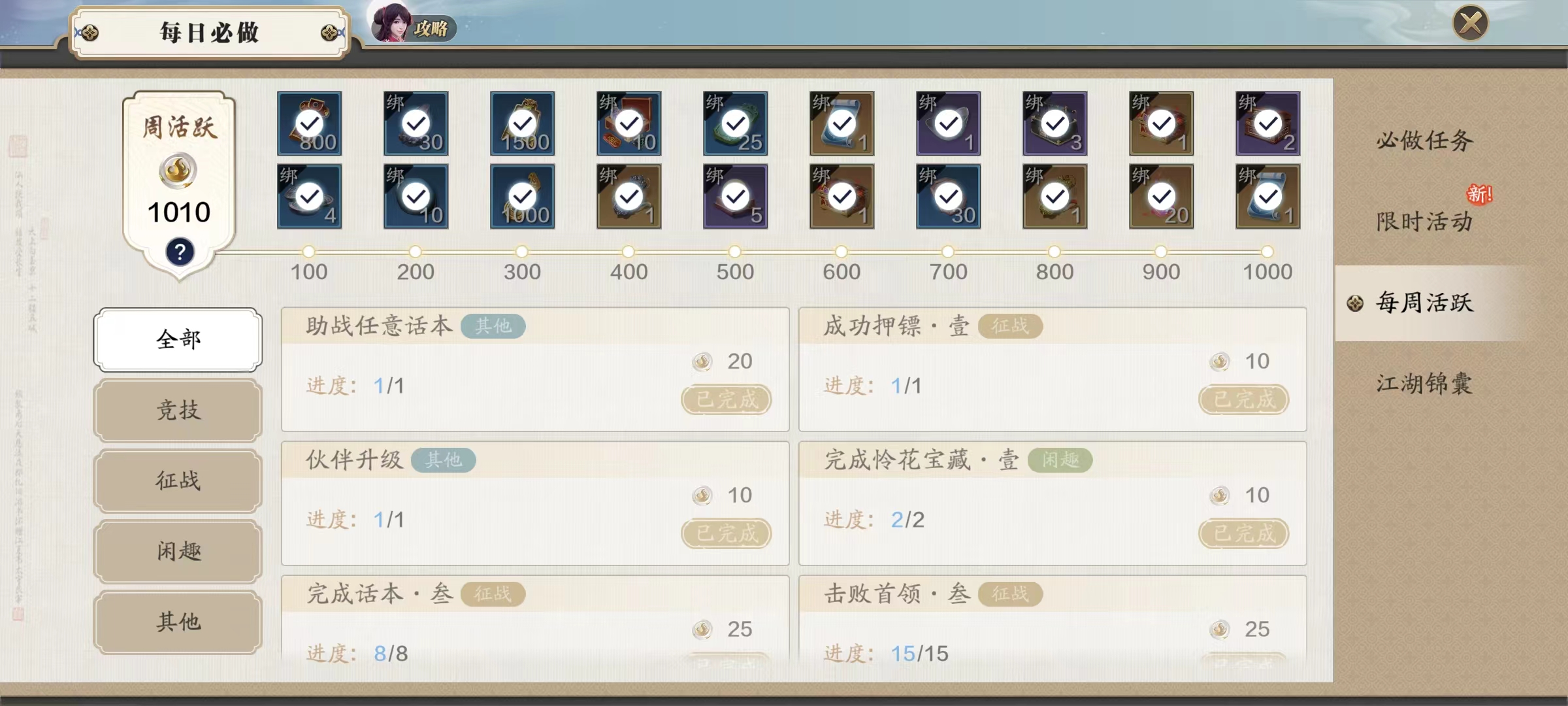Viewport: 1568px width, 706px height.
Task: Open the 江湖锦囊 tab
Action: [1424, 384]
